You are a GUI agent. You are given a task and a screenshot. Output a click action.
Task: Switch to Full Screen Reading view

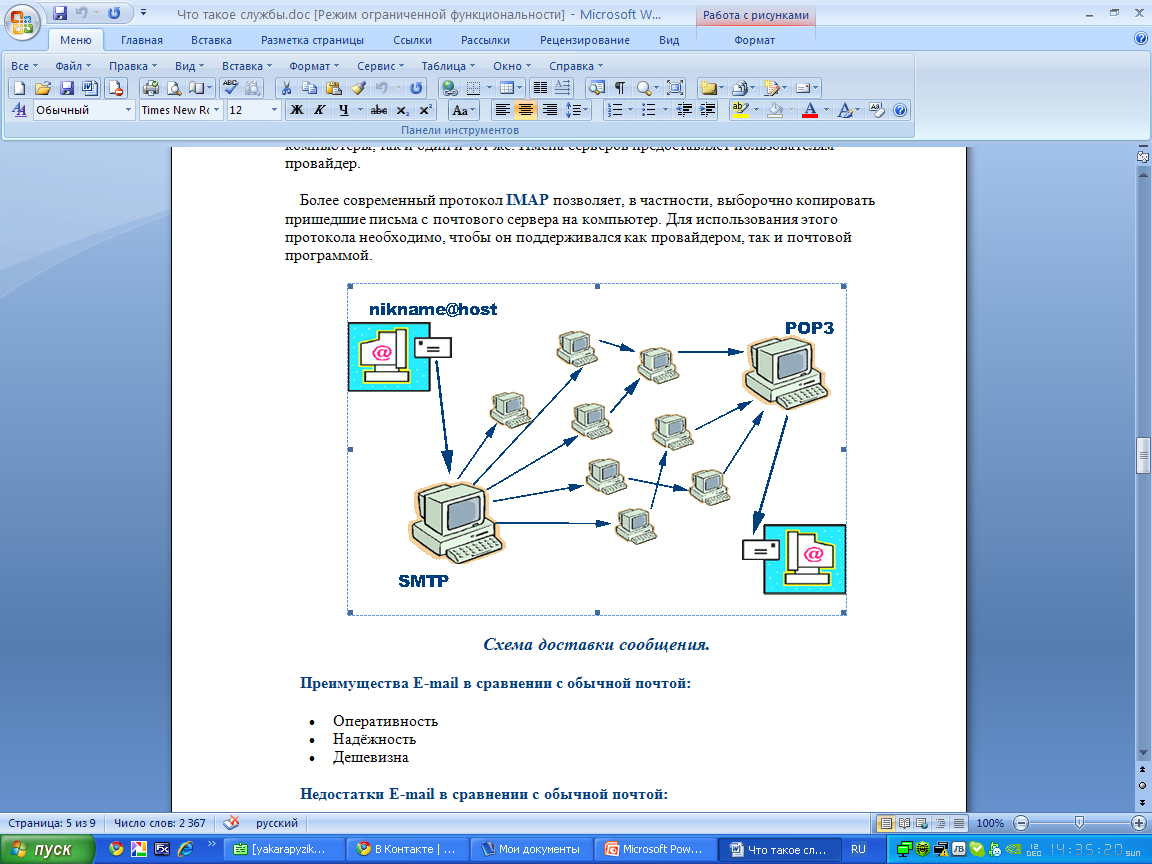coord(904,824)
